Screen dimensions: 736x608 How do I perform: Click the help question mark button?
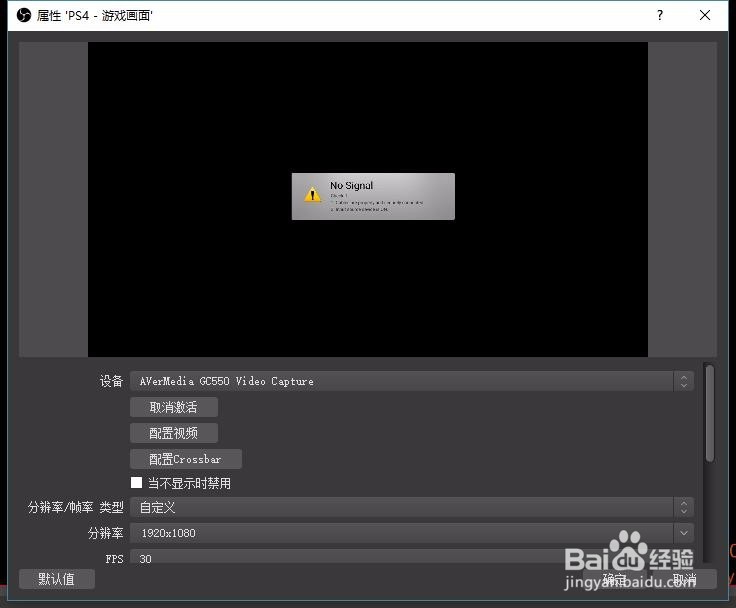[660, 15]
